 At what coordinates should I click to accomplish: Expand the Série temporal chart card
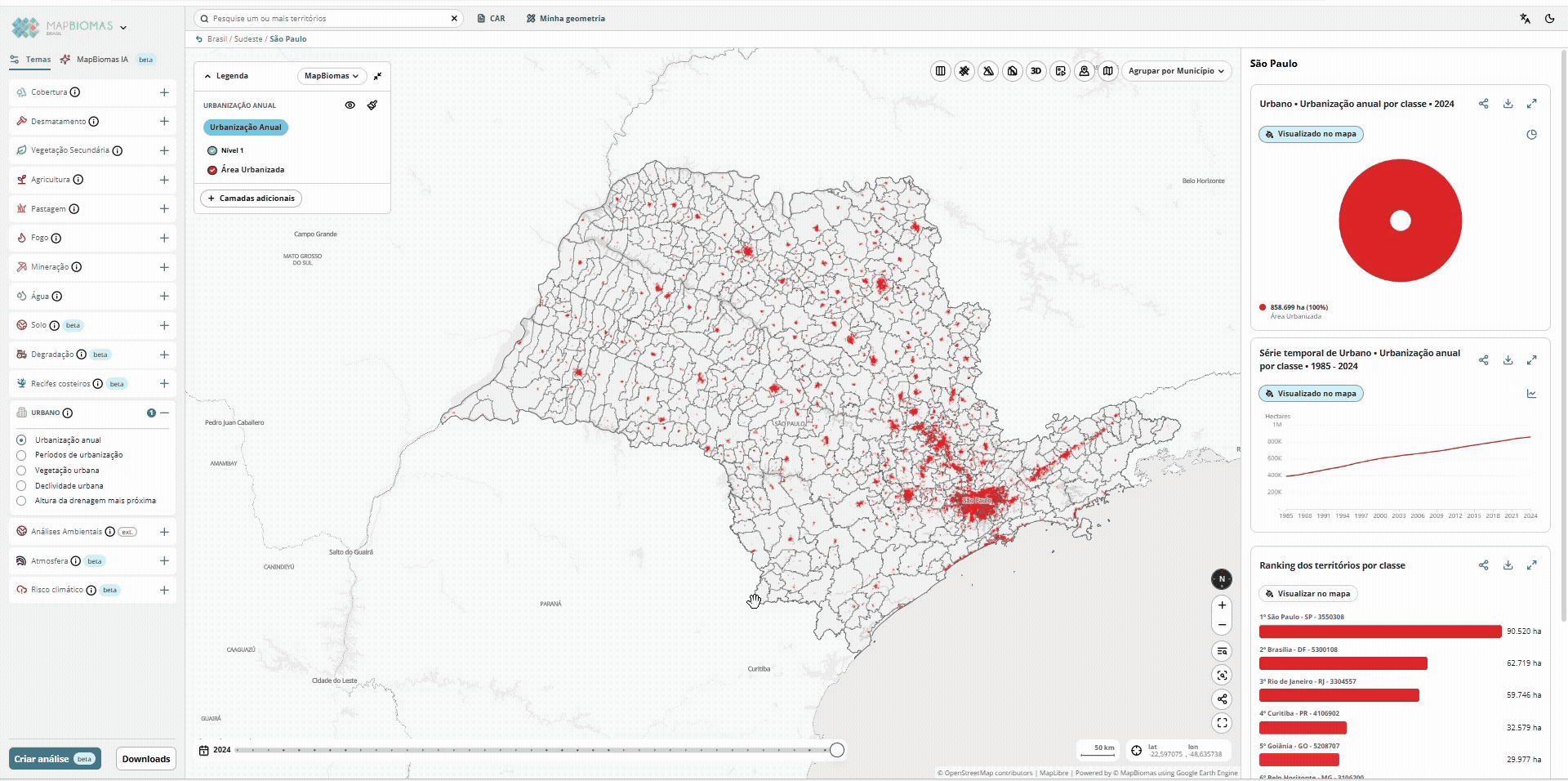[x=1532, y=360]
